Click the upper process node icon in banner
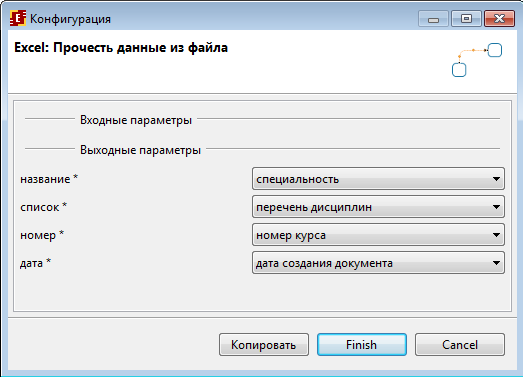This screenshot has height=377, width=523. pos(495,50)
